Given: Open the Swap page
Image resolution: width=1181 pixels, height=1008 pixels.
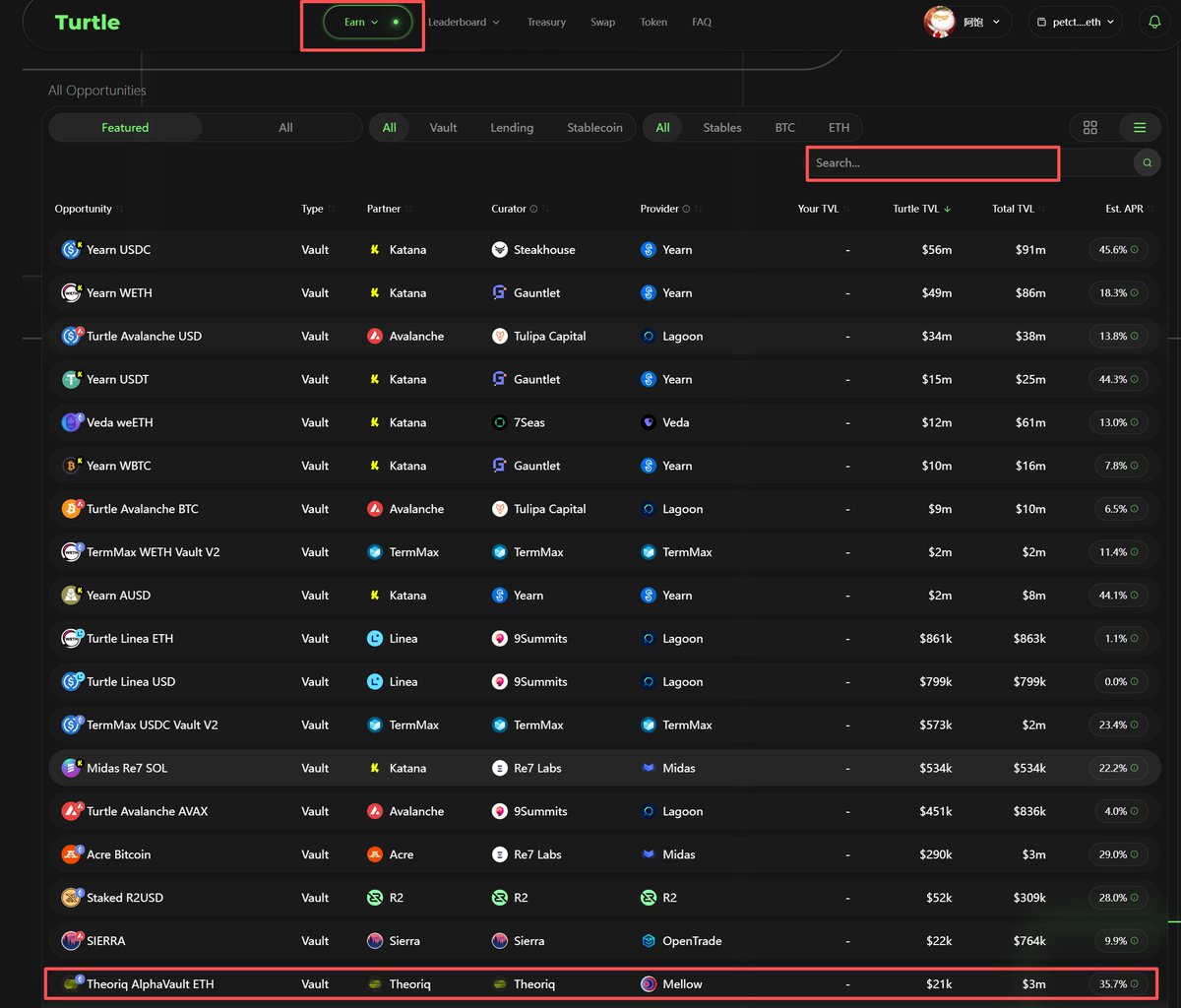Looking at the screenshot, I should click(x=602, y=23).
